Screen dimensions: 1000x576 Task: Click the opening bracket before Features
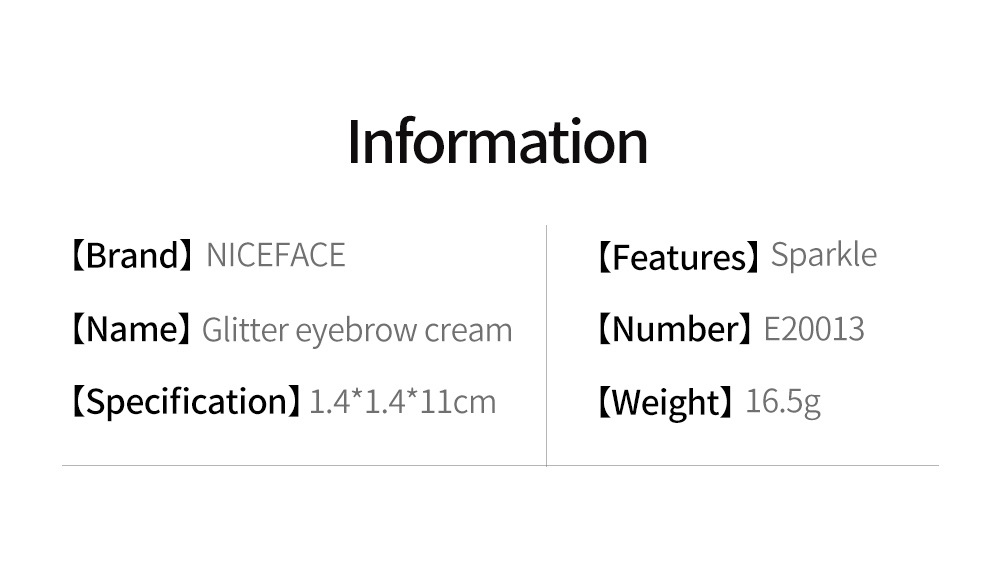pyautogui.click(x=602, y=258)
